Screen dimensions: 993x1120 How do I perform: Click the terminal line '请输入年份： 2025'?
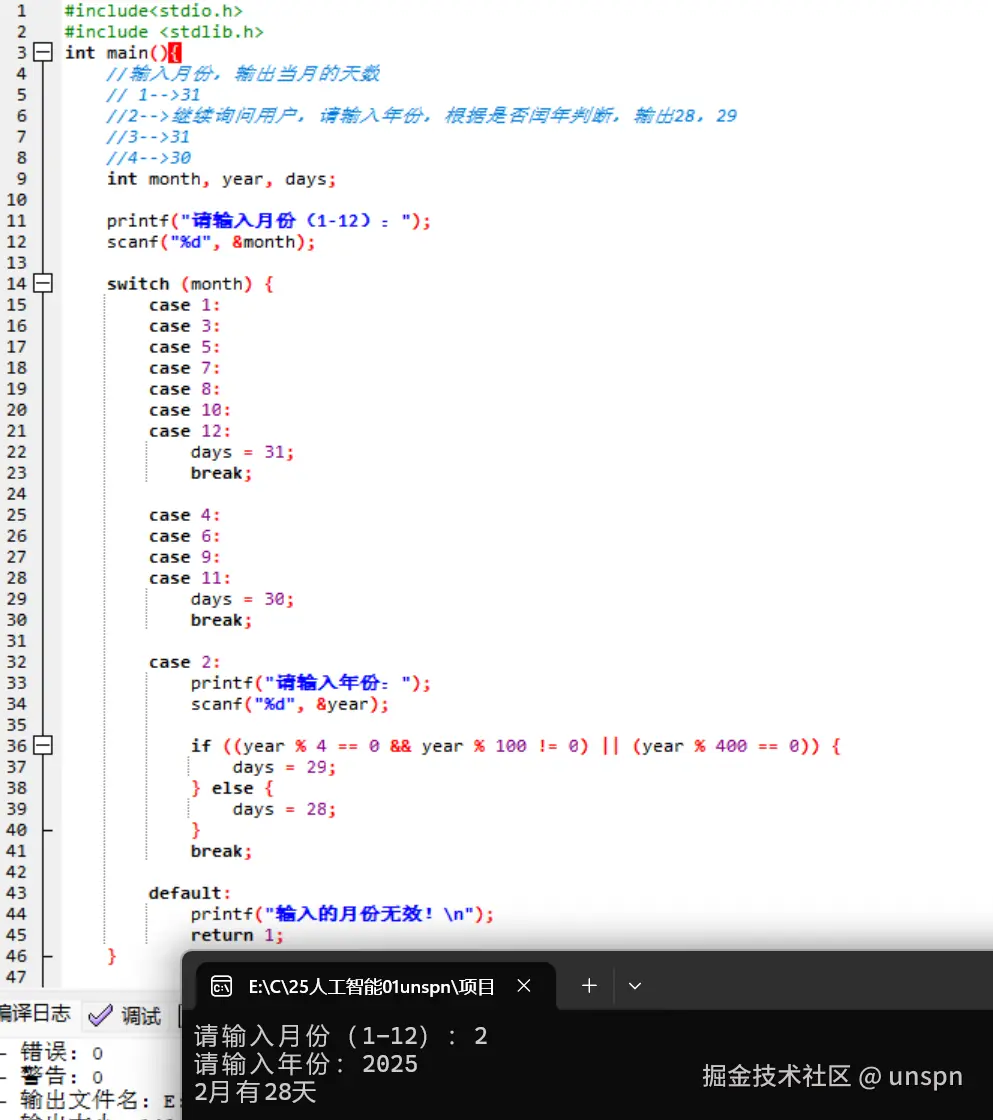tap(306, 1064)
